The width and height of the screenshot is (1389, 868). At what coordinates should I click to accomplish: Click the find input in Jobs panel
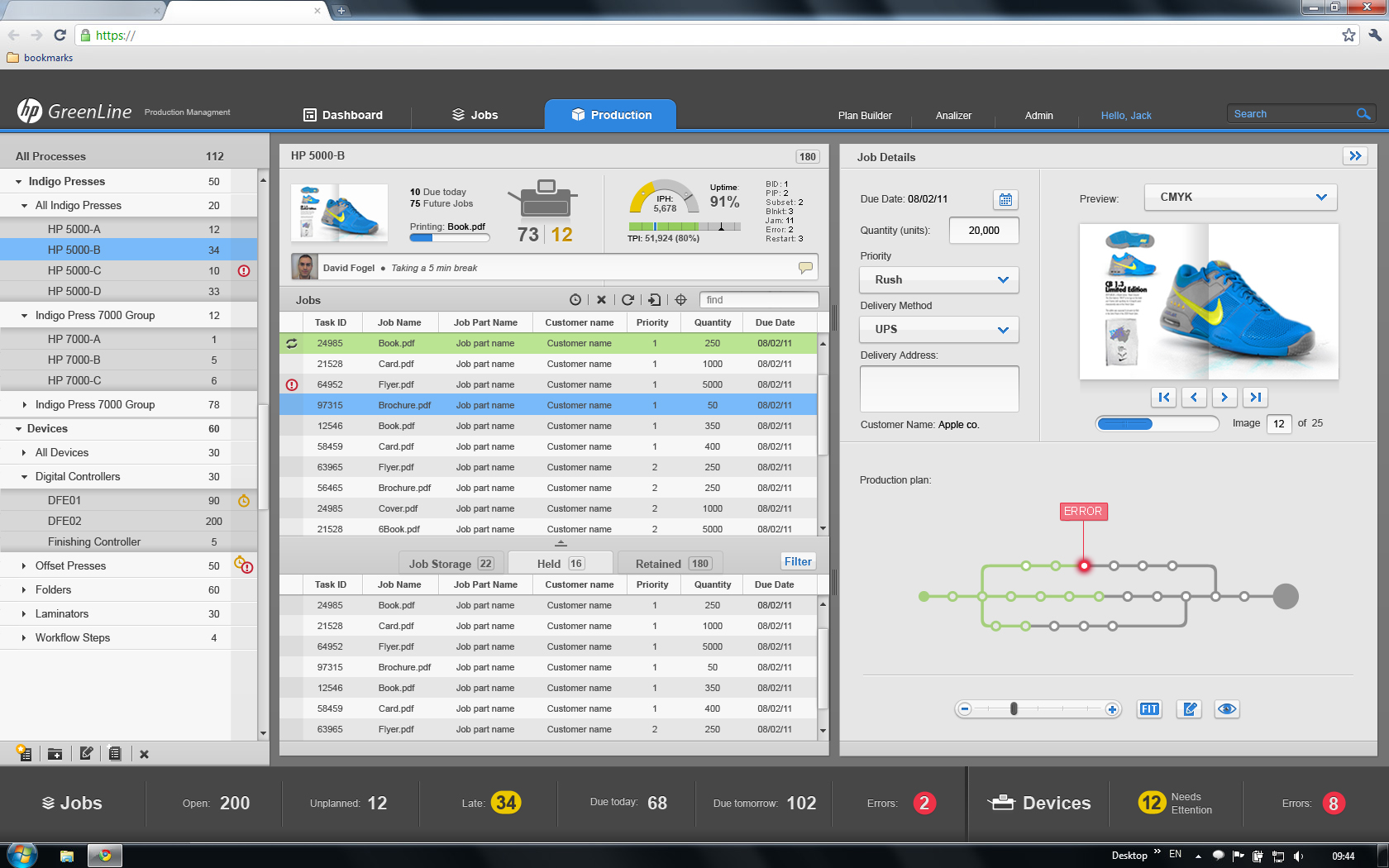click(x=759, y=300)
